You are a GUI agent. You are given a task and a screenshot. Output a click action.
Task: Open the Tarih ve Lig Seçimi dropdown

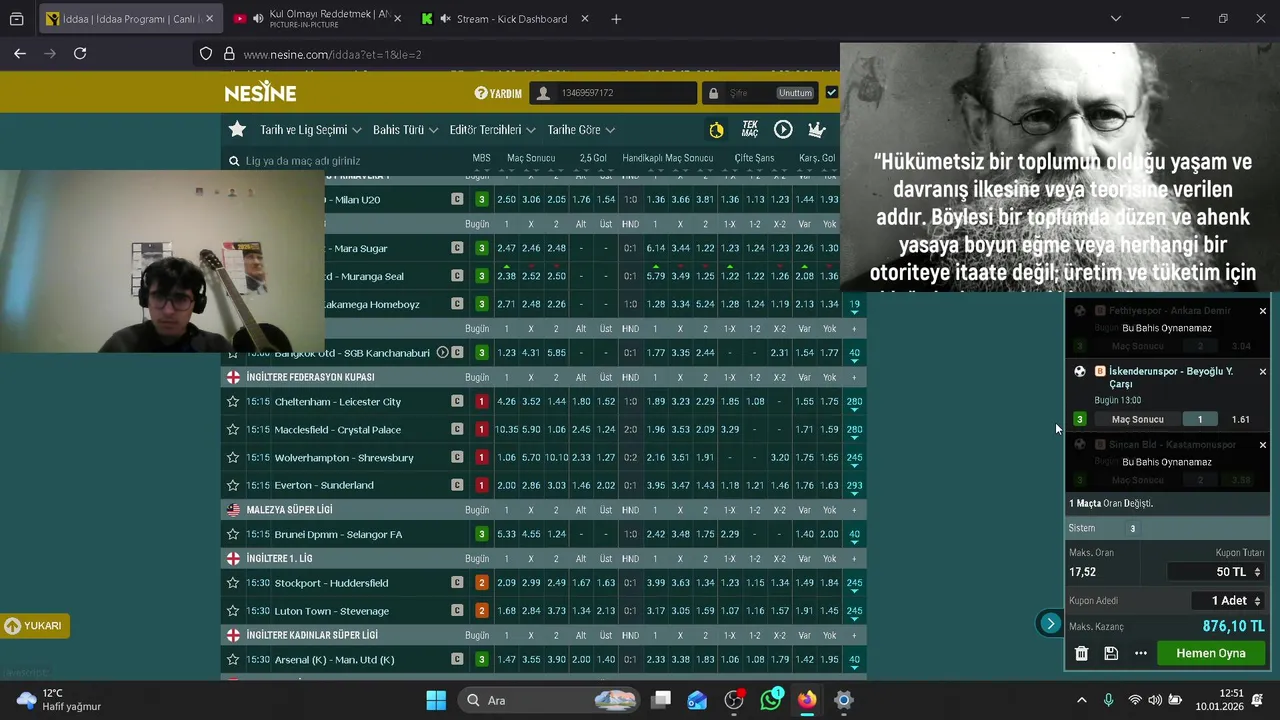pyautogui.click(x=310, y=130)
